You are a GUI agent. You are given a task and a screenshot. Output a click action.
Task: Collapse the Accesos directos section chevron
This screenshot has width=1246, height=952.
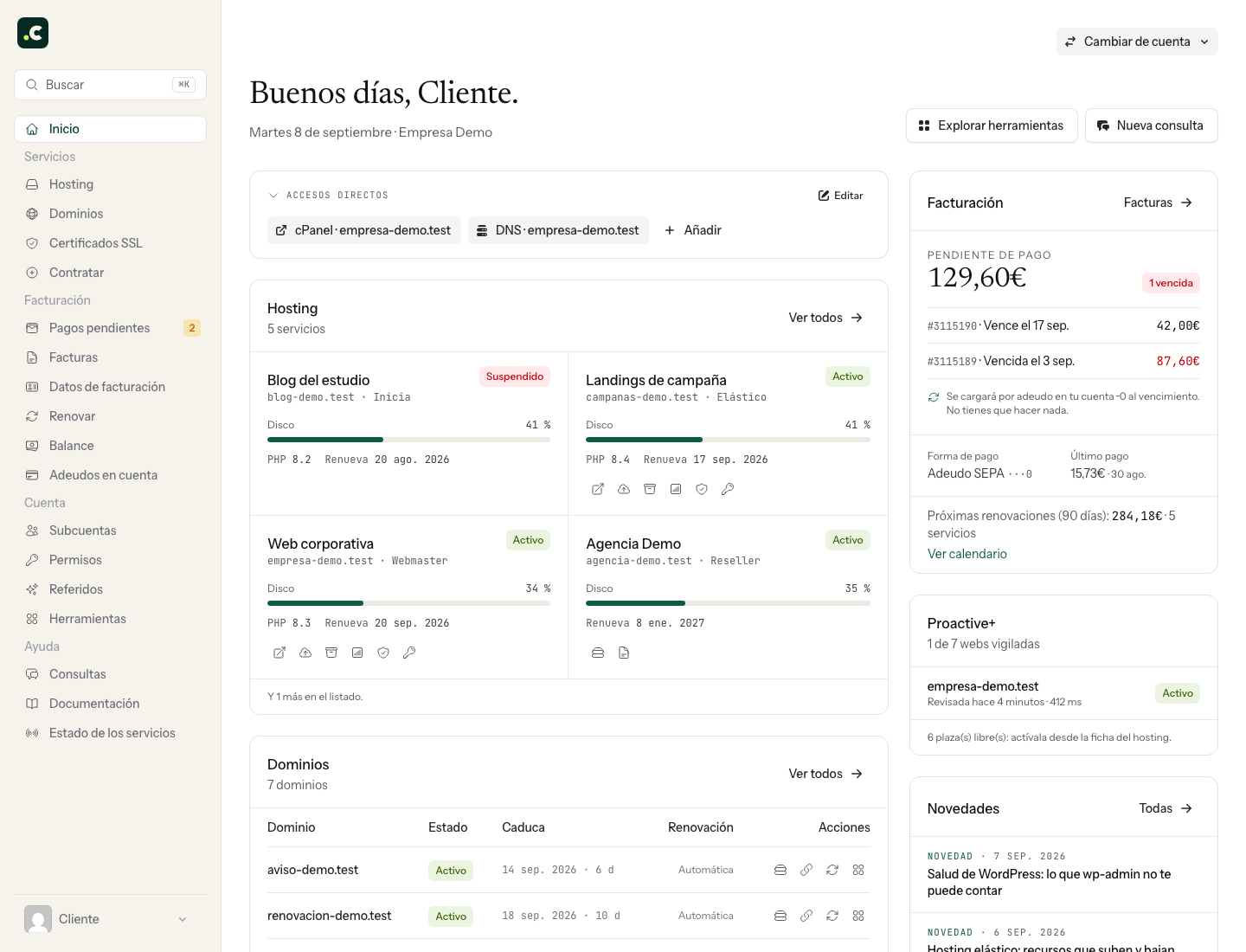[273, 196]
